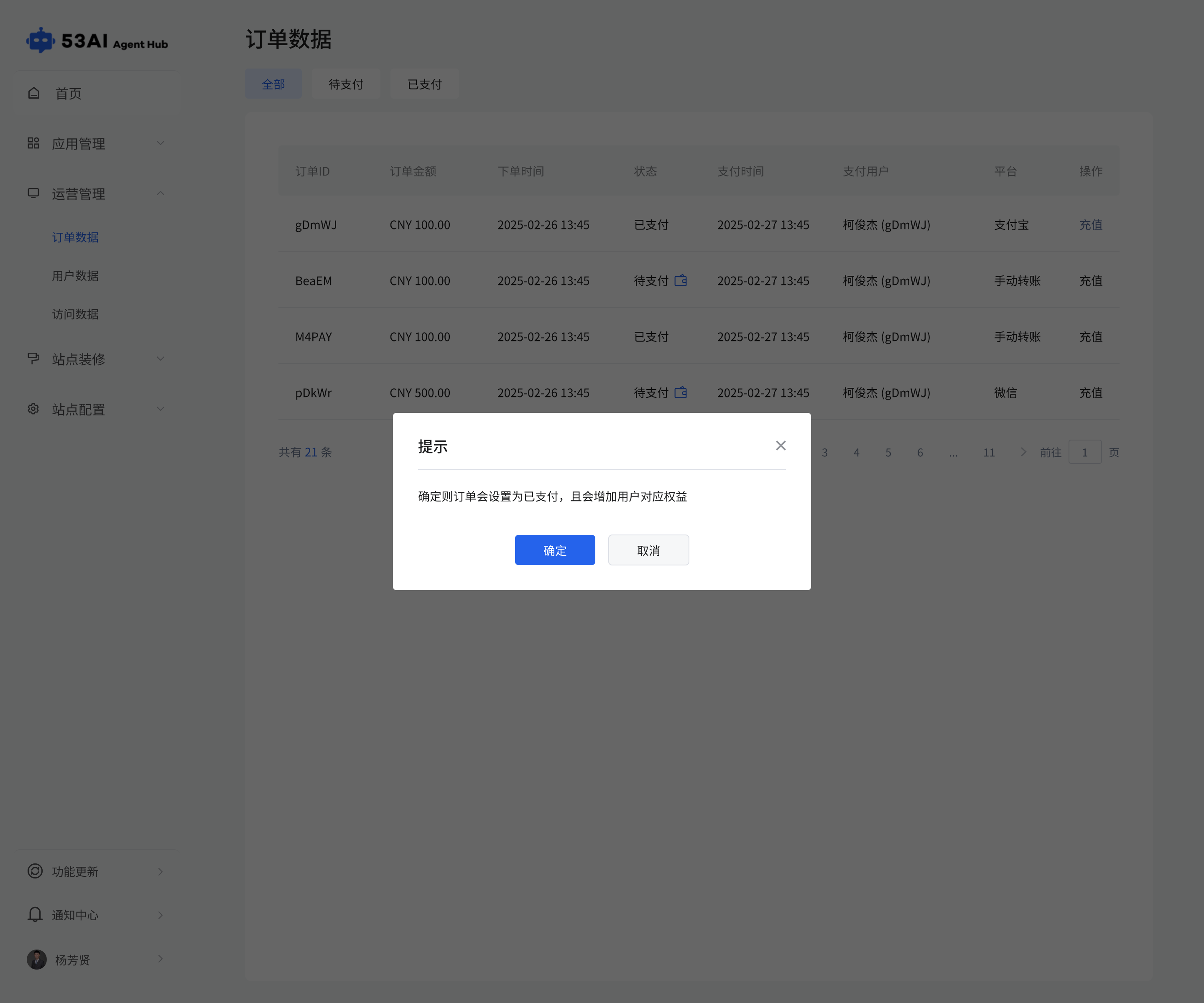Click 充值 link in pDkWr row
Image resolution: width=1204 pixels, height=1003 pixels.
[x=1091, y=392]
